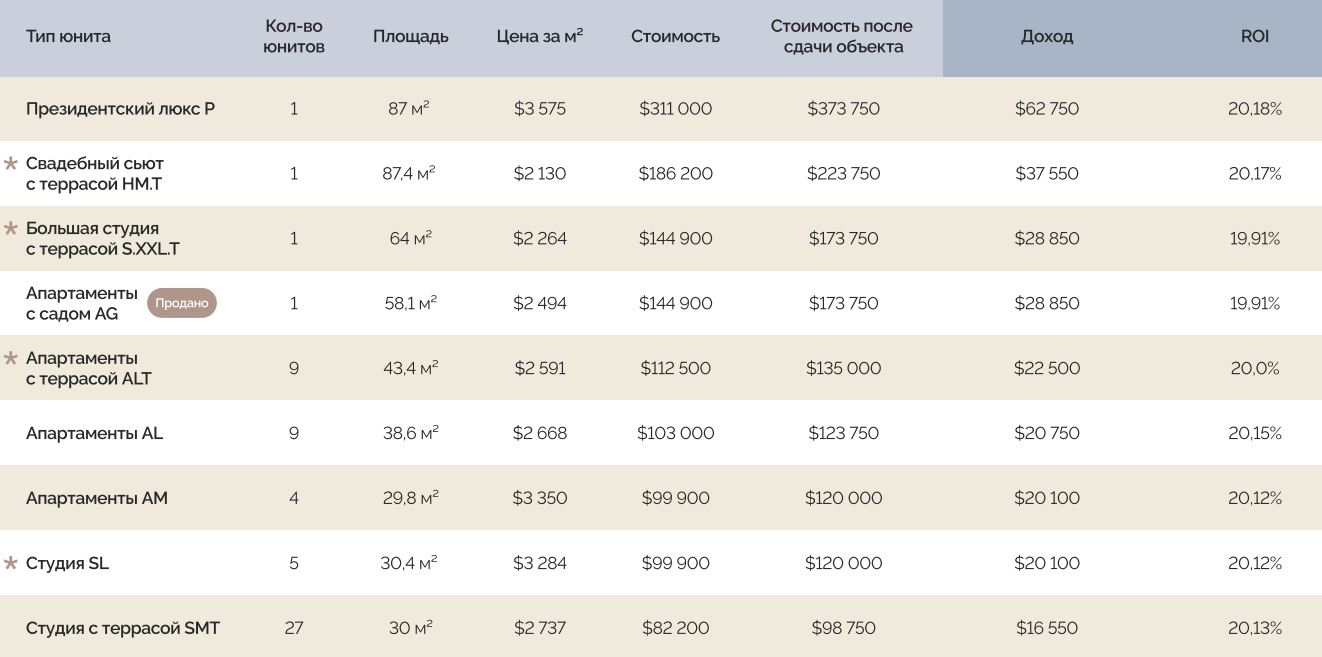The width and height of the screenshot is (1322, 657).
Task: Click the asterisk beside Апартаменты с террасой ALT
Action: coord(11,358)
